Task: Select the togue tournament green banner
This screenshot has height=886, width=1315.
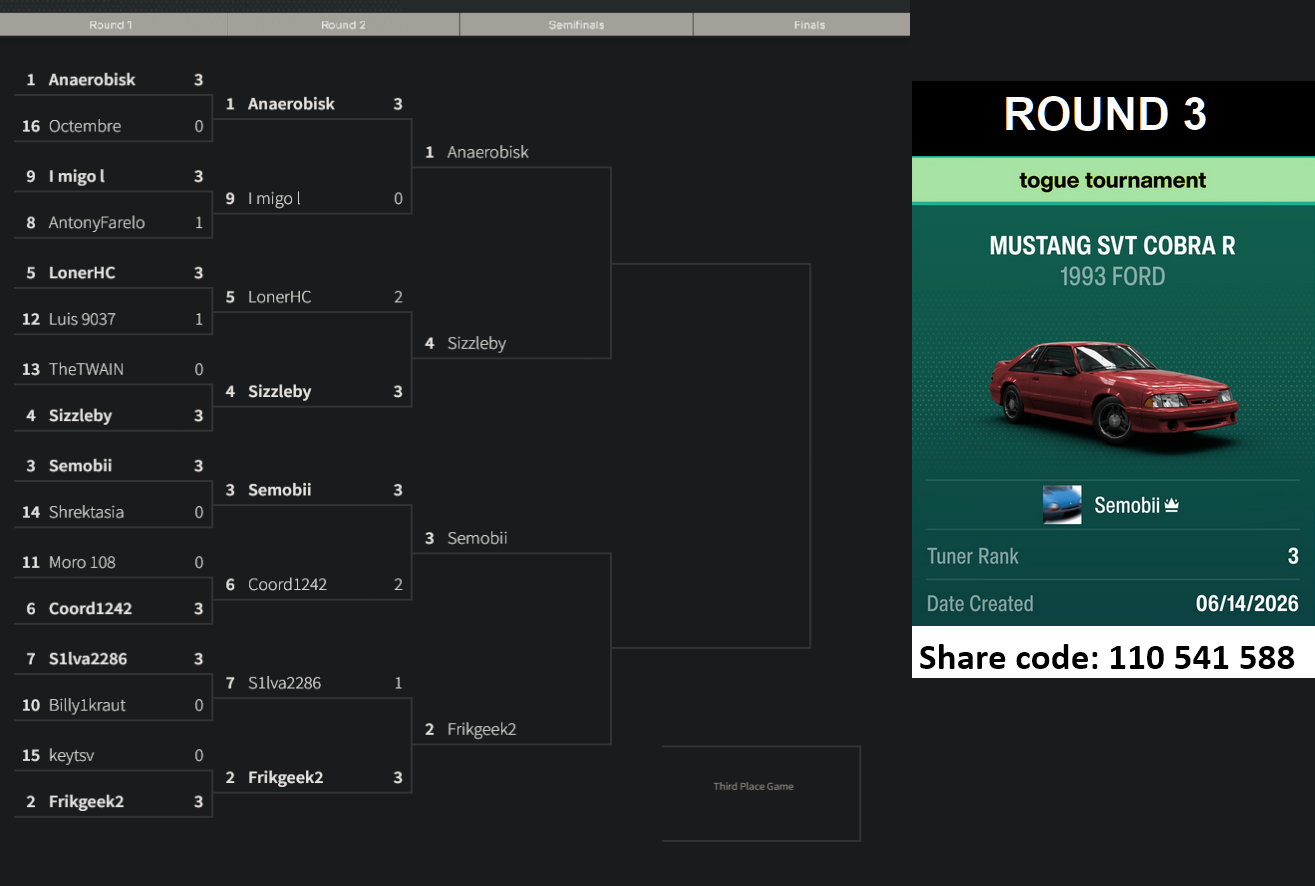Action: [x=1113, y=181]
